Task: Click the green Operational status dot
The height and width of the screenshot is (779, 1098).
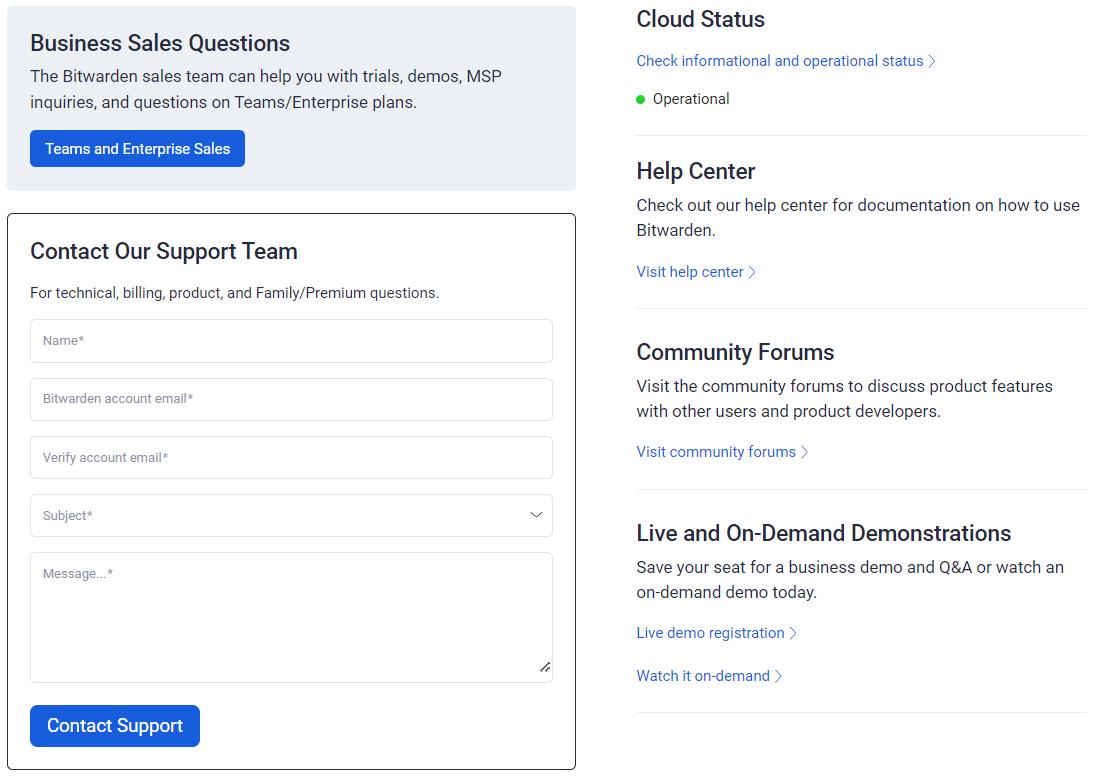Action: pos(640,99)
